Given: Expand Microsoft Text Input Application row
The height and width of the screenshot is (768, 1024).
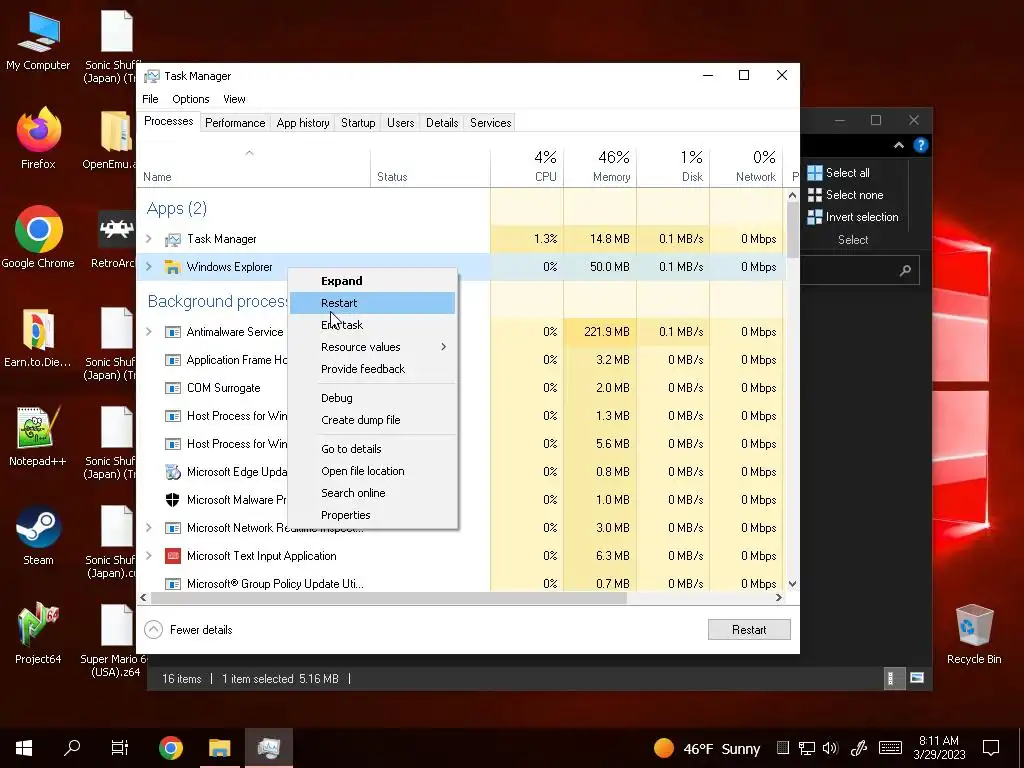Looking at the screenshot, I should pos(149,556).
